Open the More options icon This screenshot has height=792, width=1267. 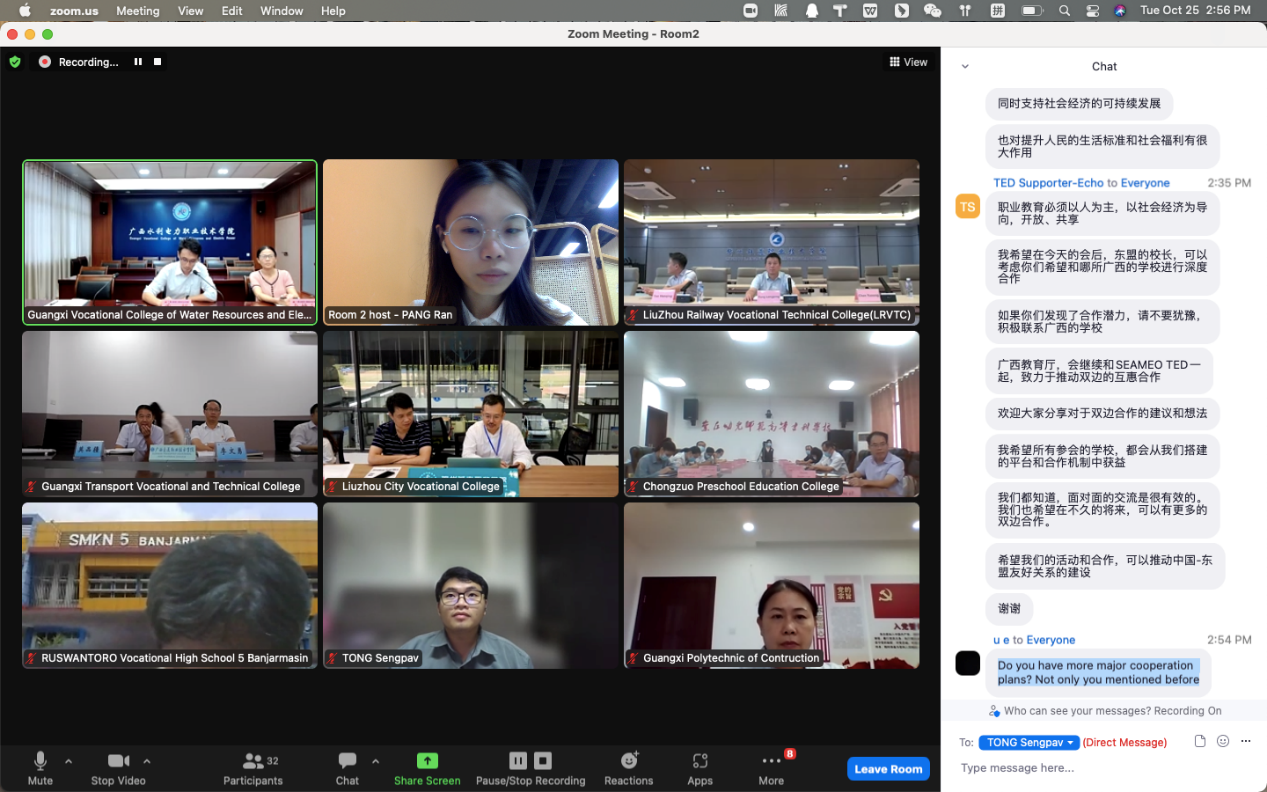771,762
